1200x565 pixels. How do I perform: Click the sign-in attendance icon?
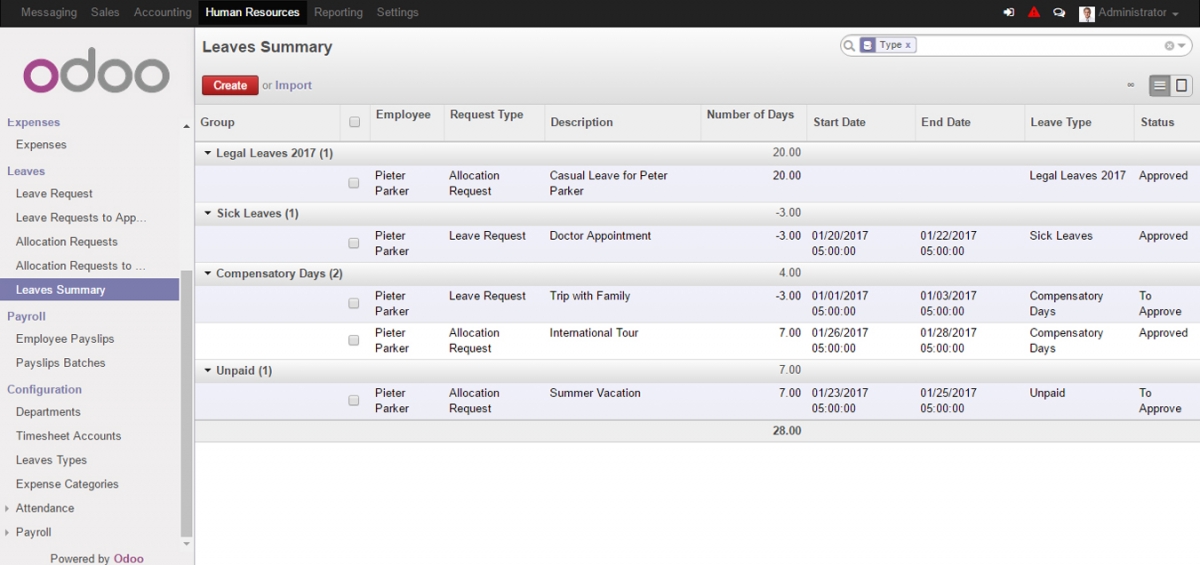click(1008, 13)
